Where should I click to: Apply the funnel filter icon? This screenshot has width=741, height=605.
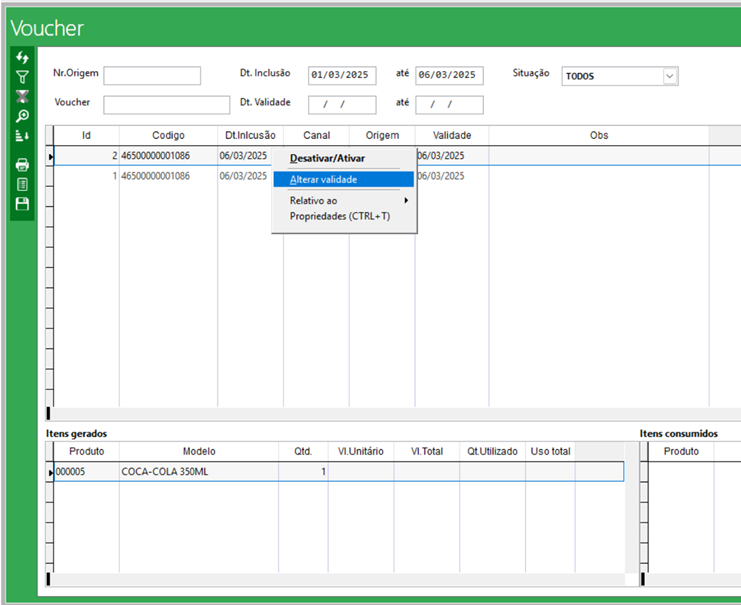point(22,77)
